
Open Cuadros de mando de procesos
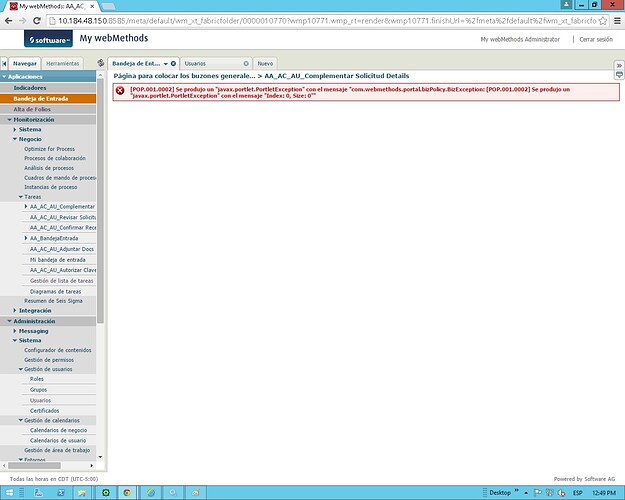(60, 177)
